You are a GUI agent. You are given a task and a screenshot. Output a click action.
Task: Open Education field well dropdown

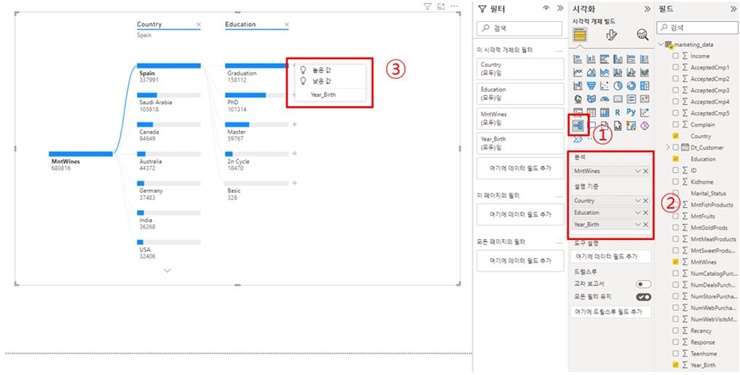coord(639,213)
